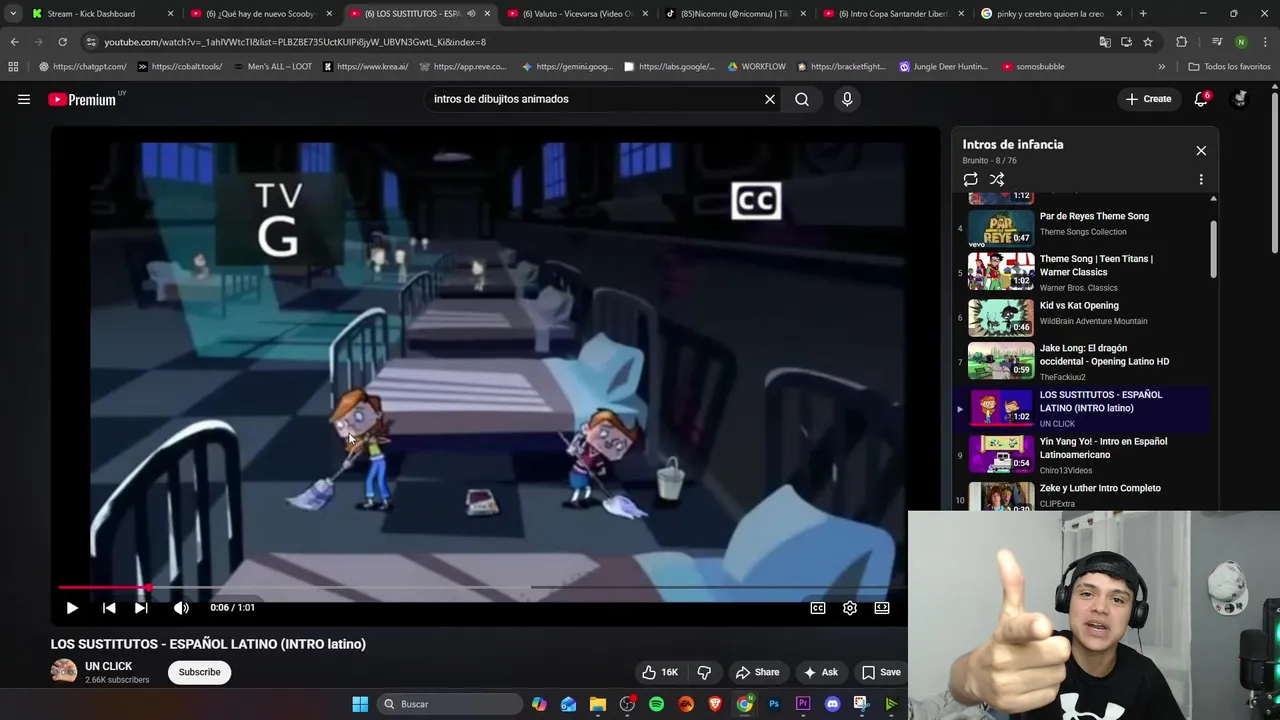1280x720 pixels.
Task: Click the taskbar Buscar search box
Action: click(x=450, y=704)
